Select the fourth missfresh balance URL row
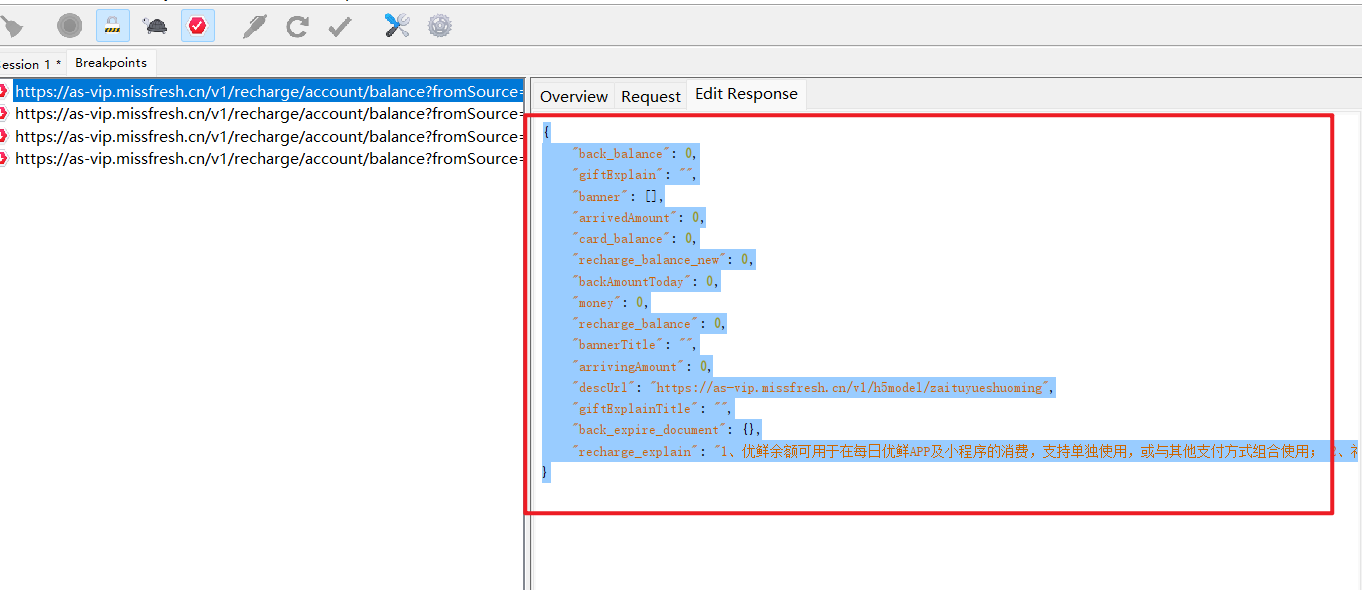Viewport: 1362px width, 590px height. pos(268,158)
